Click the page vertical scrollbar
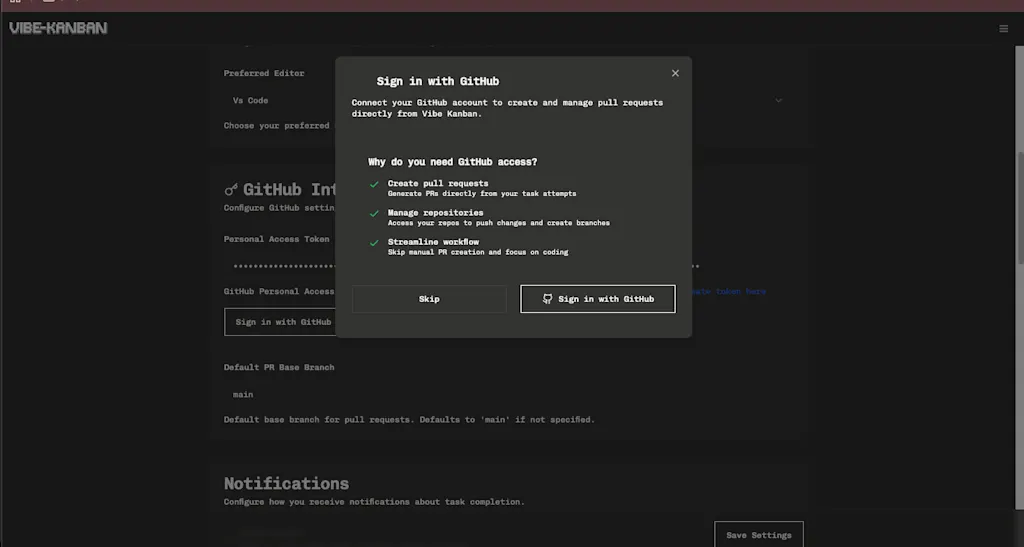 [x=1019, y=208]
